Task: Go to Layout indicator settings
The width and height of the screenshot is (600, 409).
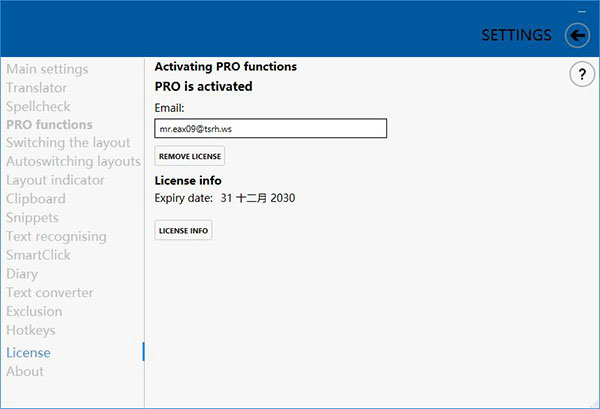Action: pyautogui.click(x=55, y=180)
